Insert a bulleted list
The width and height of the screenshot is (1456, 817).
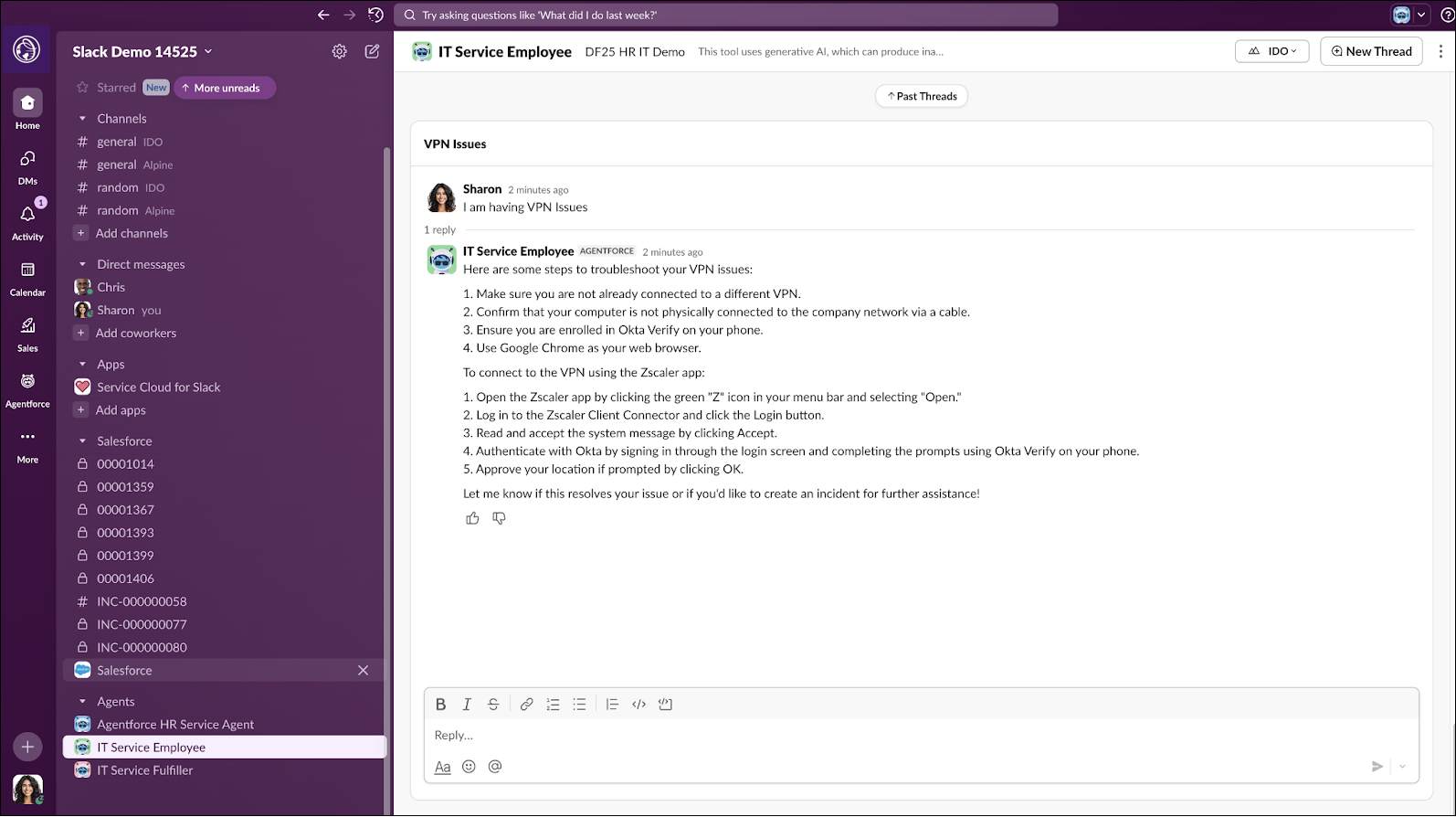(579, 705)
